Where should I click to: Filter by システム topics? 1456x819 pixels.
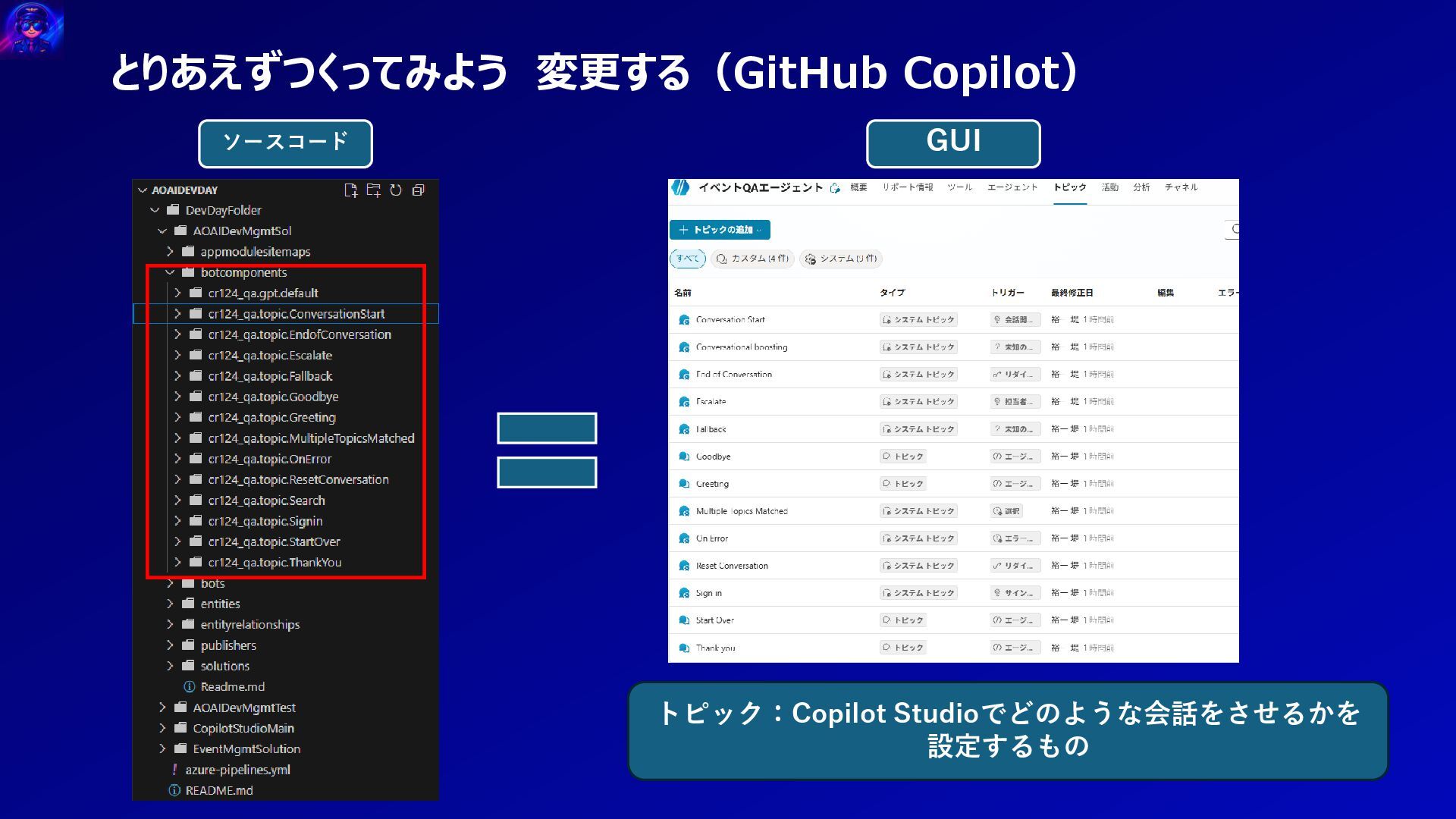tap(841, 259)
